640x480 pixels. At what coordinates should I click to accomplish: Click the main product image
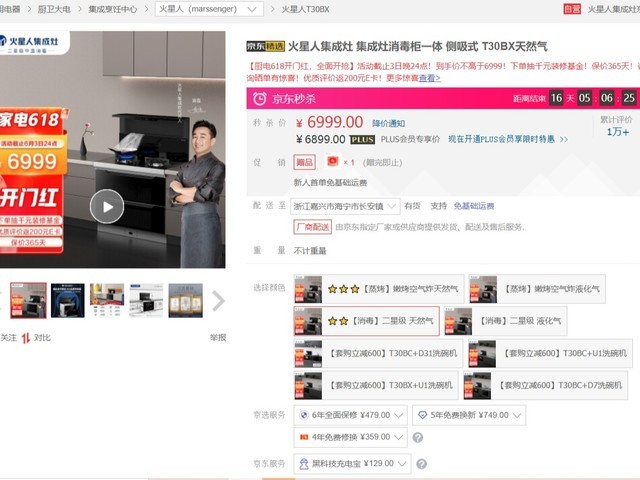(x=113, y=149)
